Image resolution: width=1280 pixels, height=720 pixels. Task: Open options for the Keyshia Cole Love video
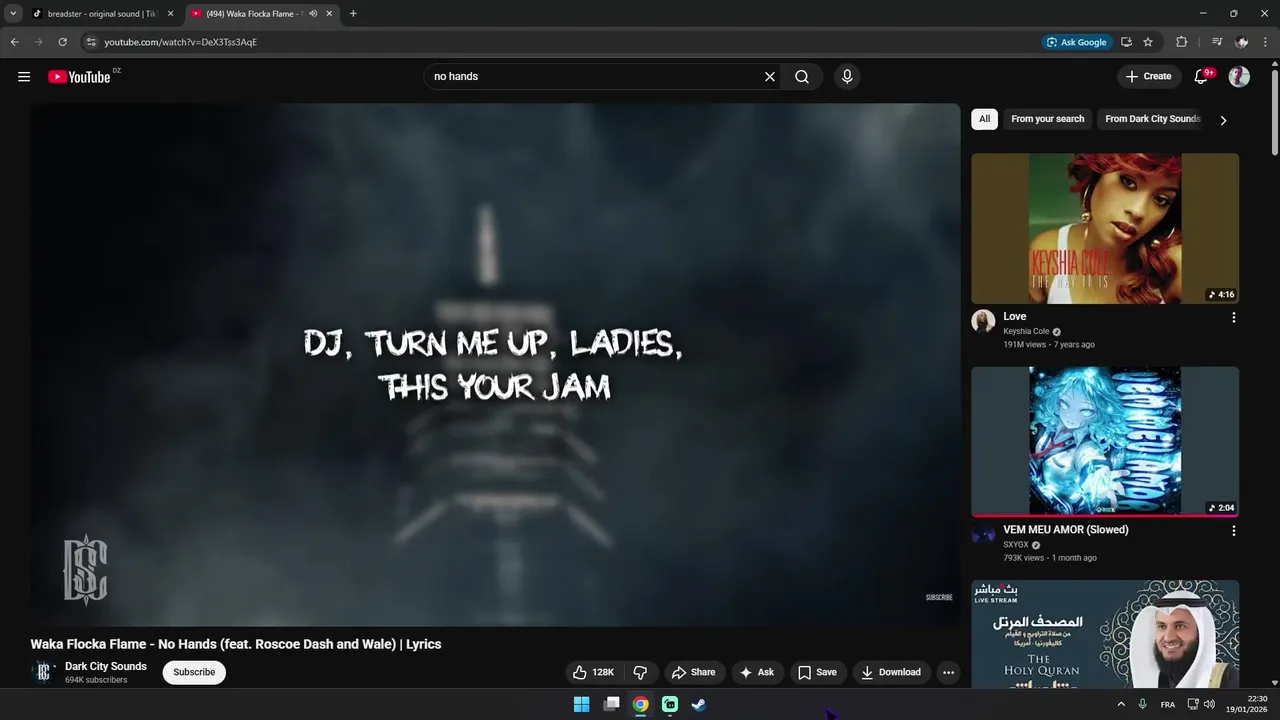point(1233,317)
